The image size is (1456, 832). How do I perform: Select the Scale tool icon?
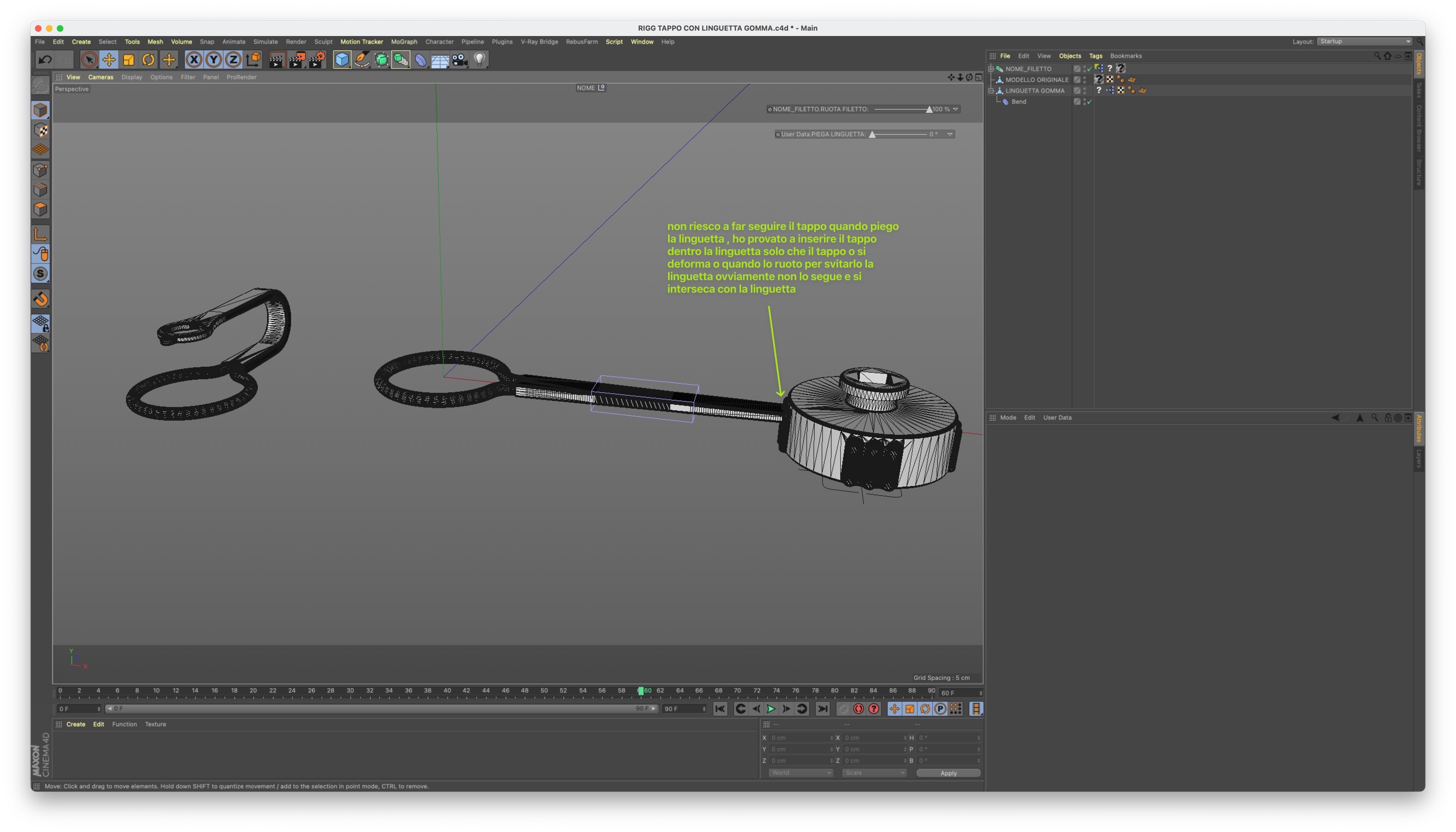[129, 59]
